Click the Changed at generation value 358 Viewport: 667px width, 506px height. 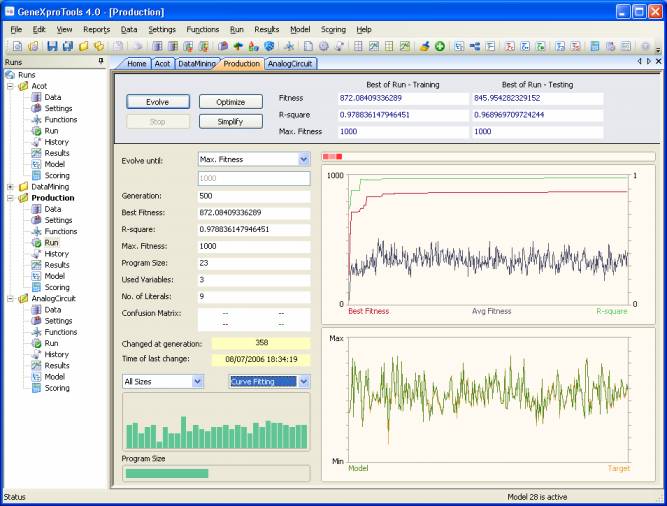coord(261,343)
